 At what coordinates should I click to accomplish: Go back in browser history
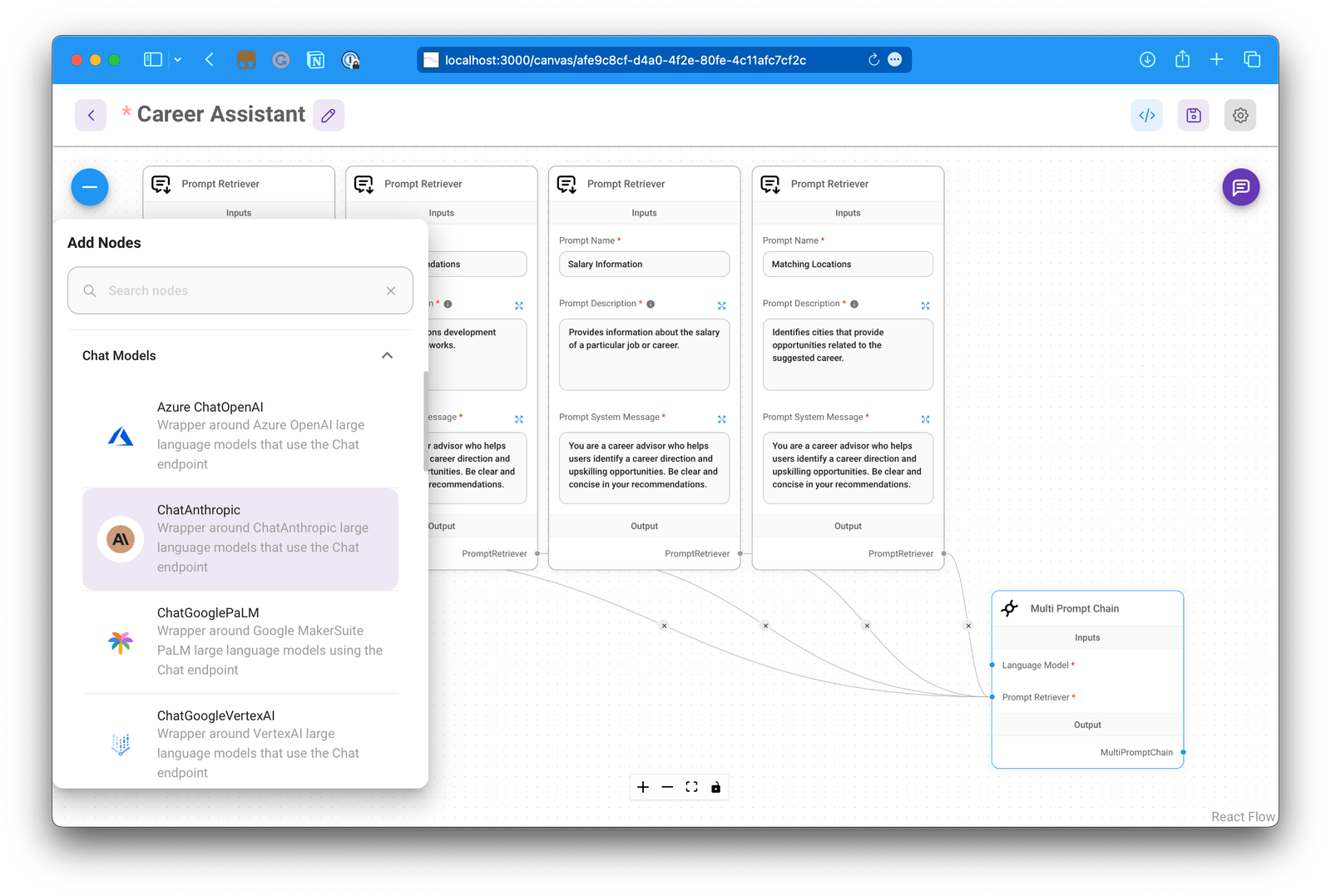[x=210, y=60]
